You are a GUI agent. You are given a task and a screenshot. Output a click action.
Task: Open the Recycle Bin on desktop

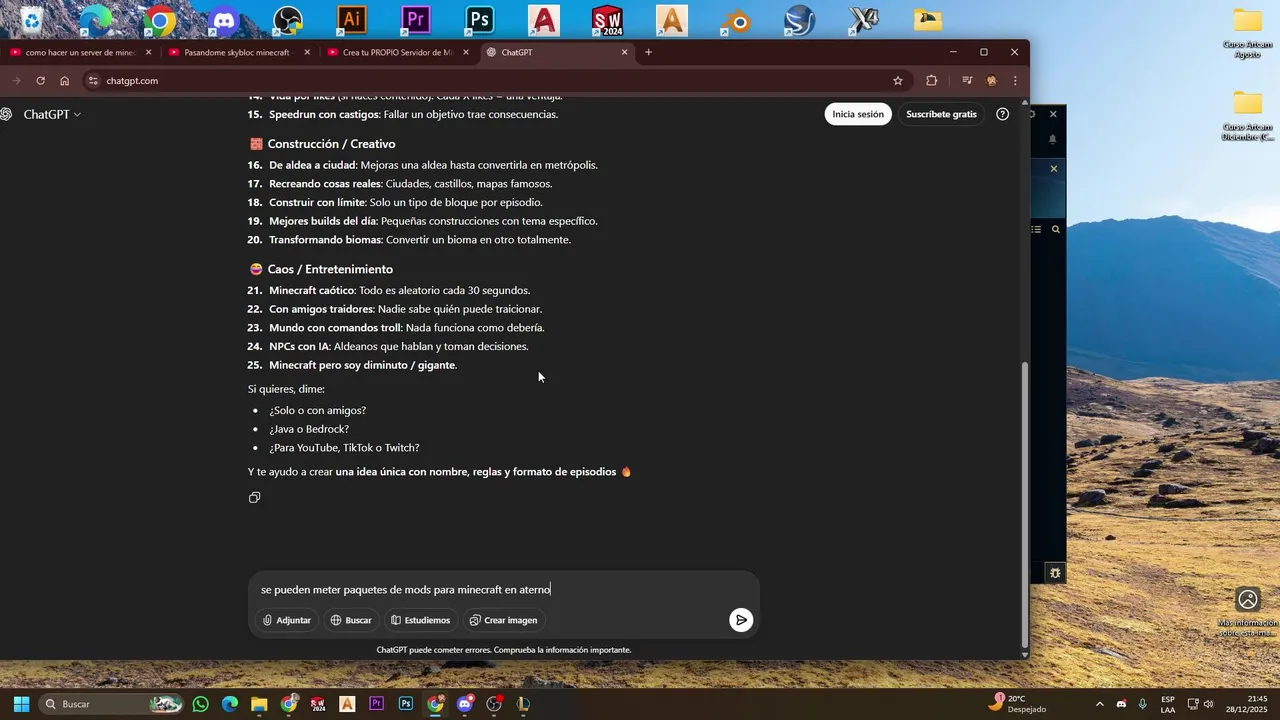point(32,19)
